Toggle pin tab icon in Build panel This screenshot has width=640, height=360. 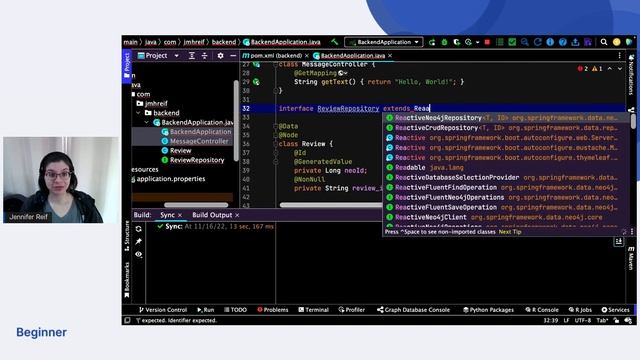139,241
